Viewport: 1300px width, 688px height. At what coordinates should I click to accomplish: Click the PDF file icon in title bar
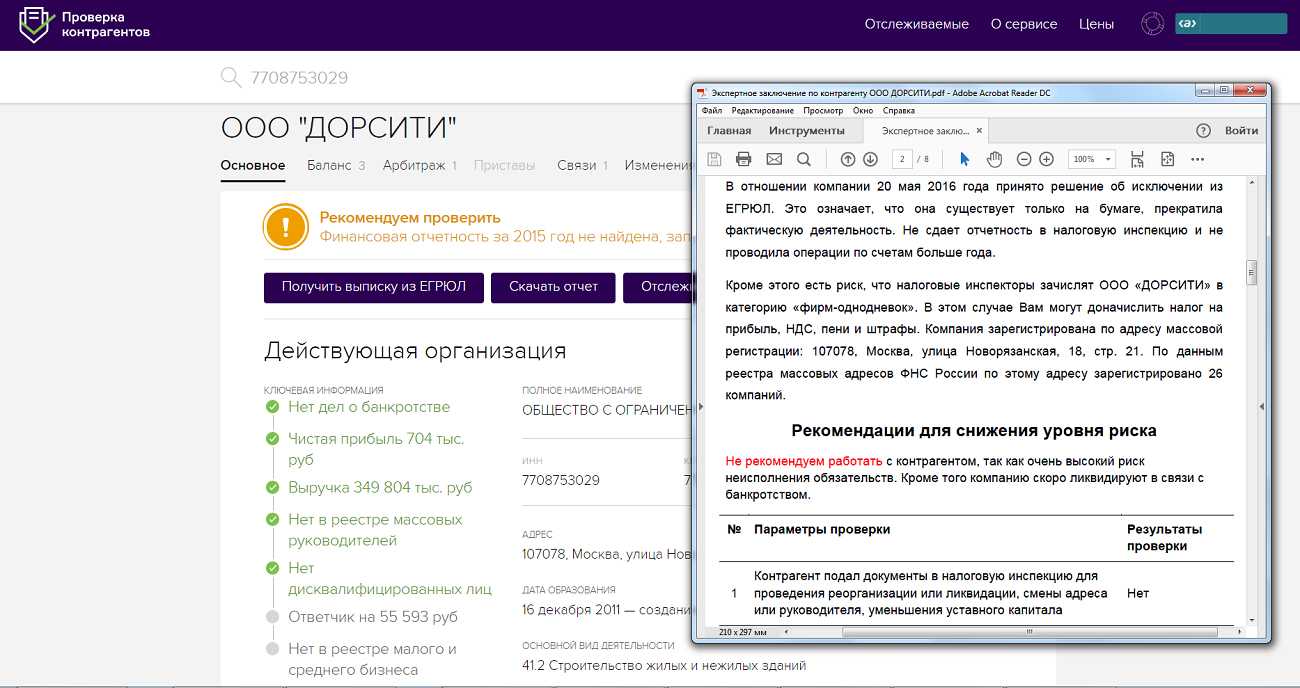click(x=702, y=92)
